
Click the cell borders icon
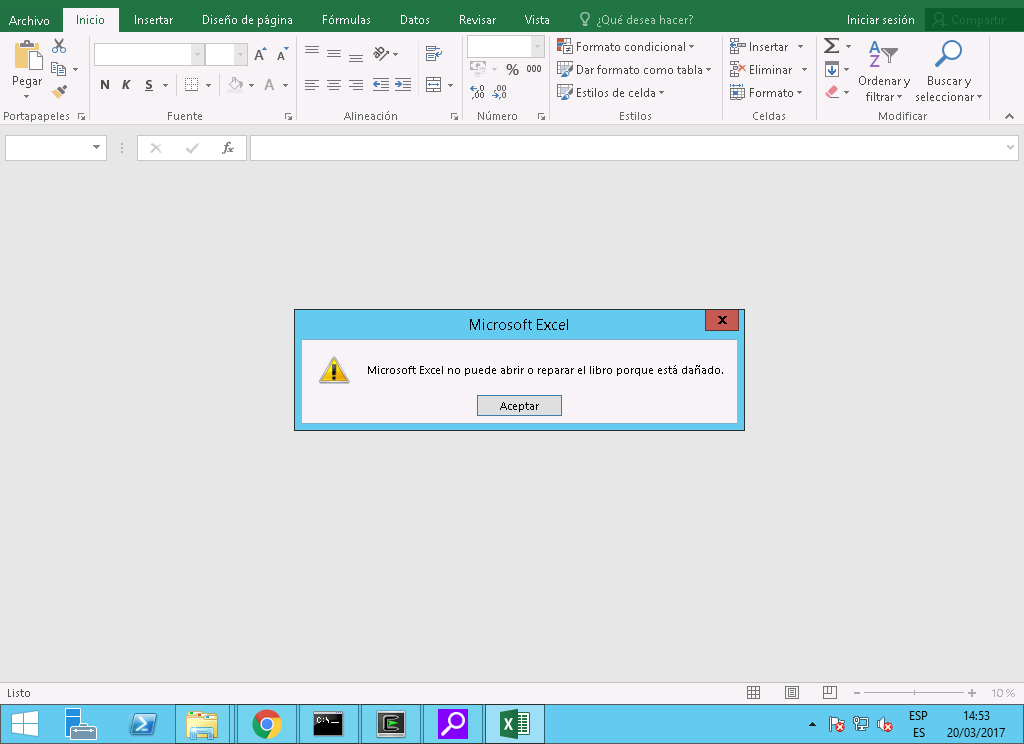point(191,85)
